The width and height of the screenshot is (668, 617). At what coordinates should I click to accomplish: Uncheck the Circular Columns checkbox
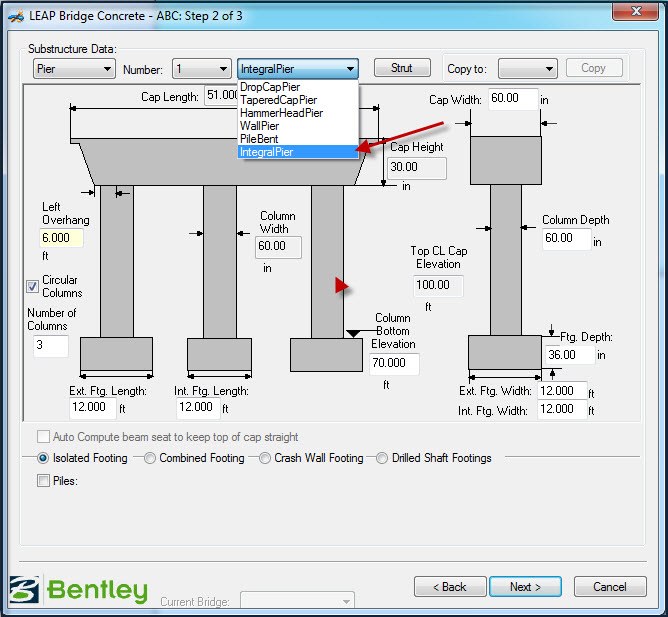click(33, 286)
